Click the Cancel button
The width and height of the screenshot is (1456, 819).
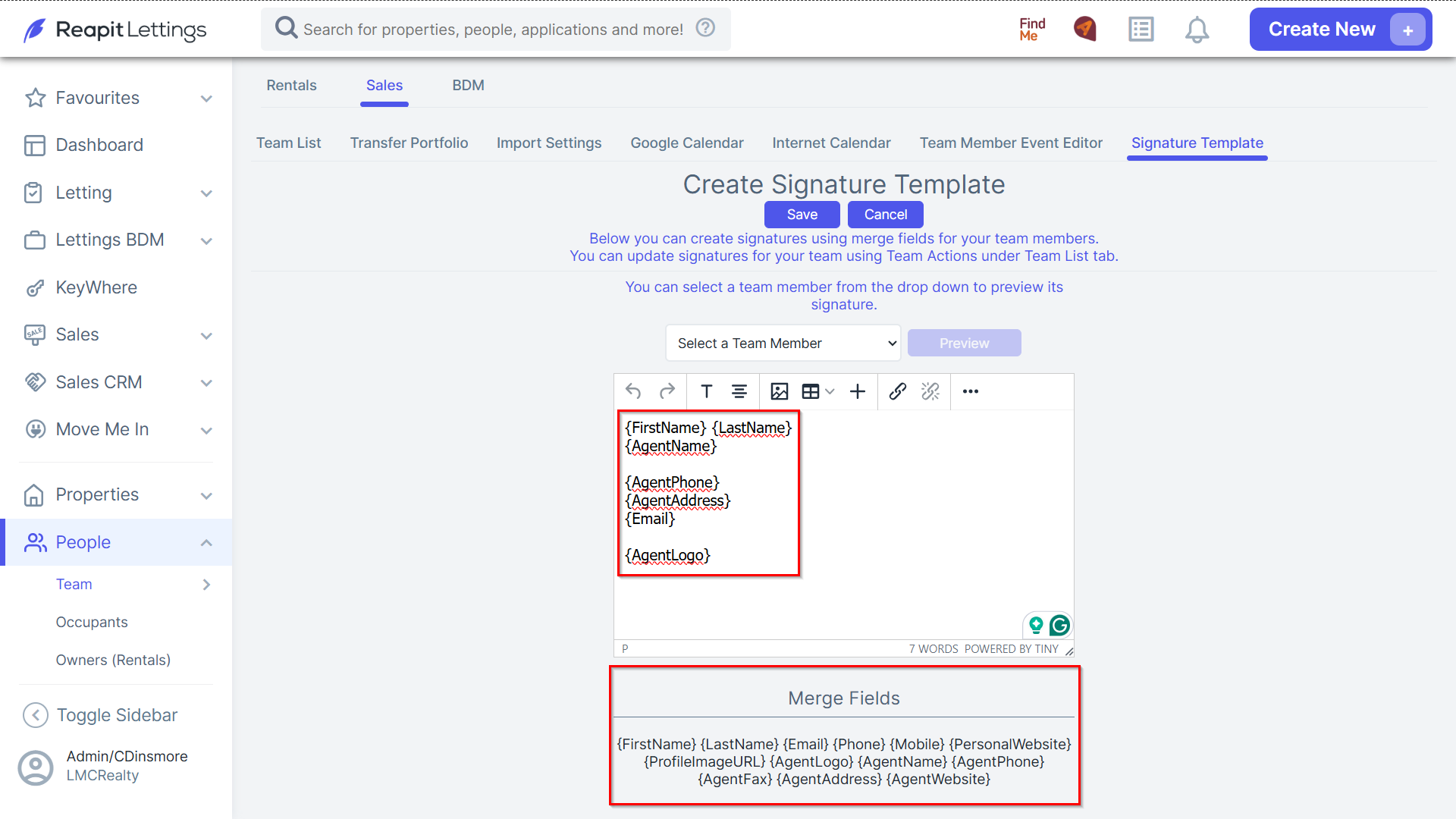(x=885, y=215)
